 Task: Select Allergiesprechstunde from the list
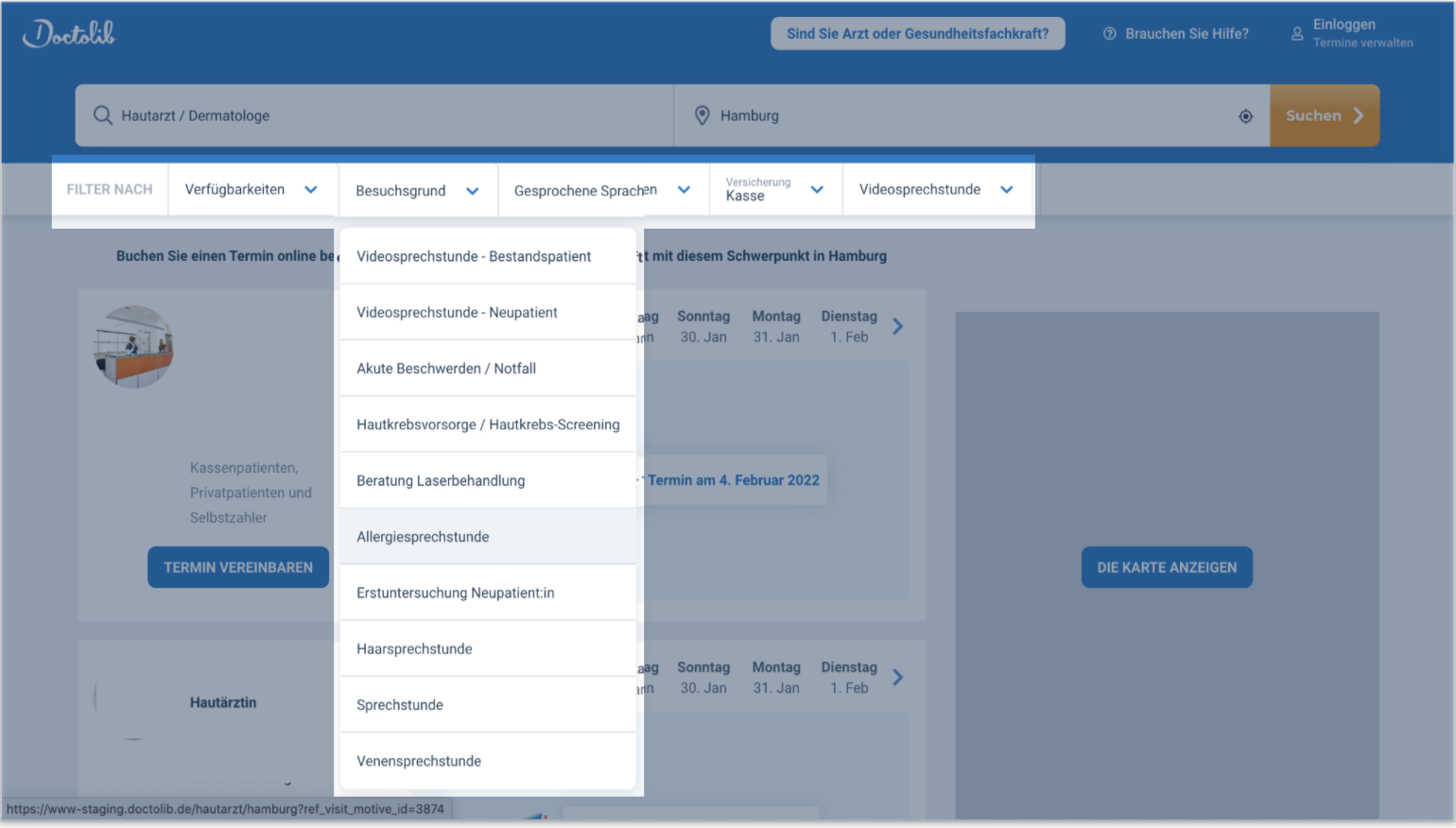point(423,537)
